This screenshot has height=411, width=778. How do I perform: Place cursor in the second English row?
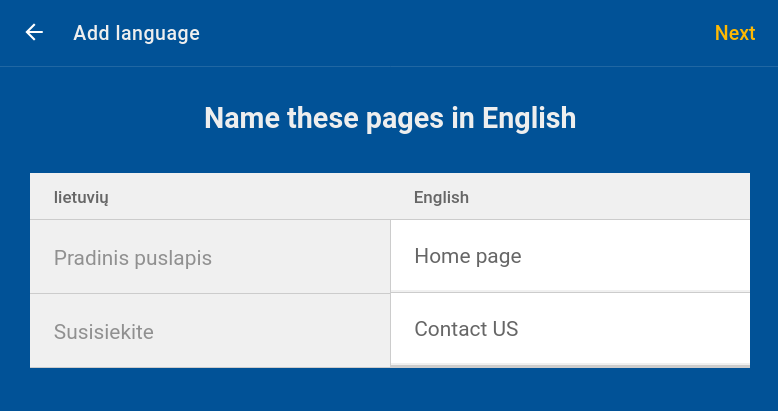tap(569, 329)
